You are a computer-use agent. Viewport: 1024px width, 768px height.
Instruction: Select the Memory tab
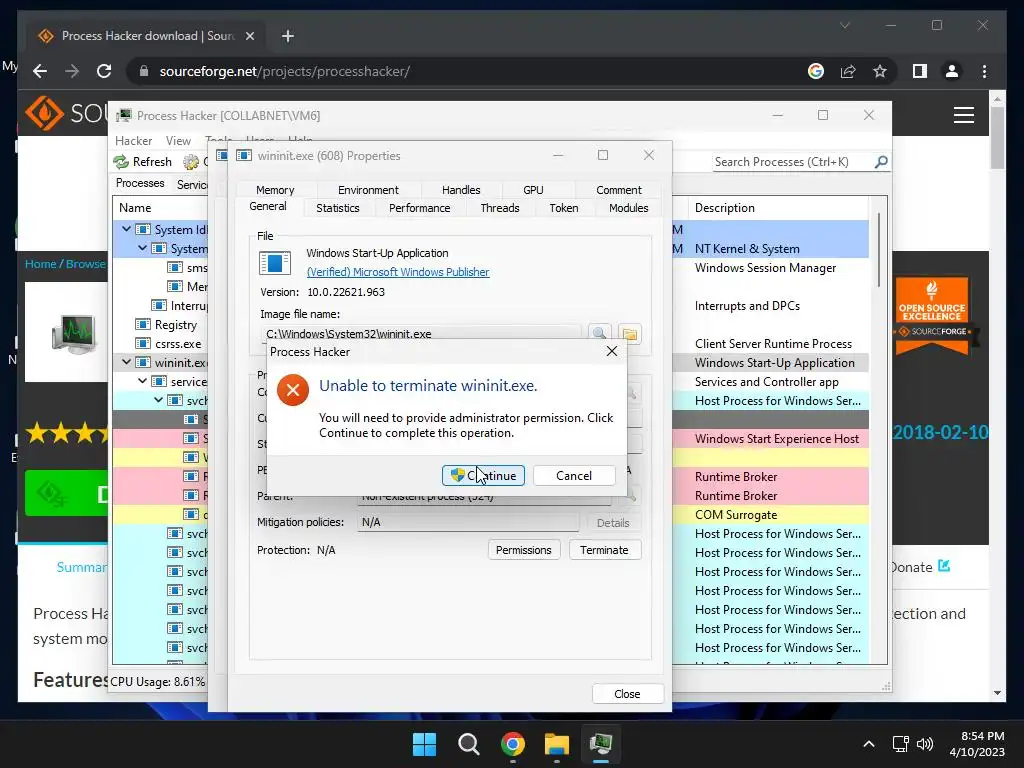pos(275,190)
